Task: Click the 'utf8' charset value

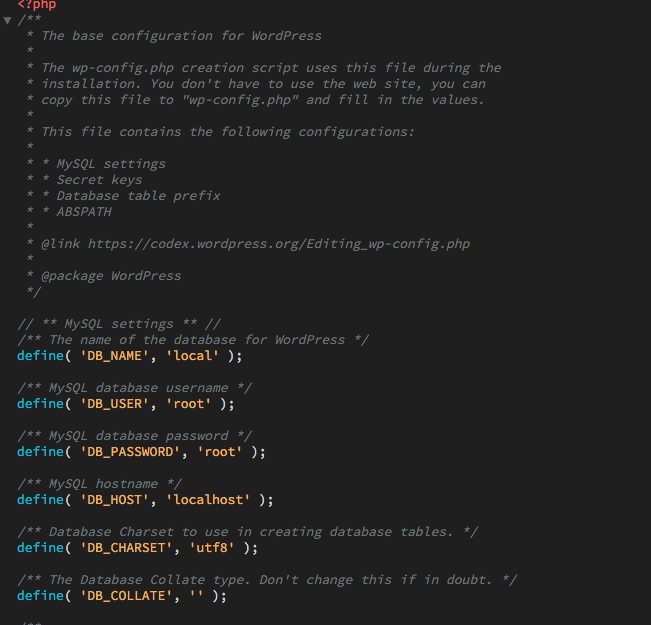Action: 215,548
